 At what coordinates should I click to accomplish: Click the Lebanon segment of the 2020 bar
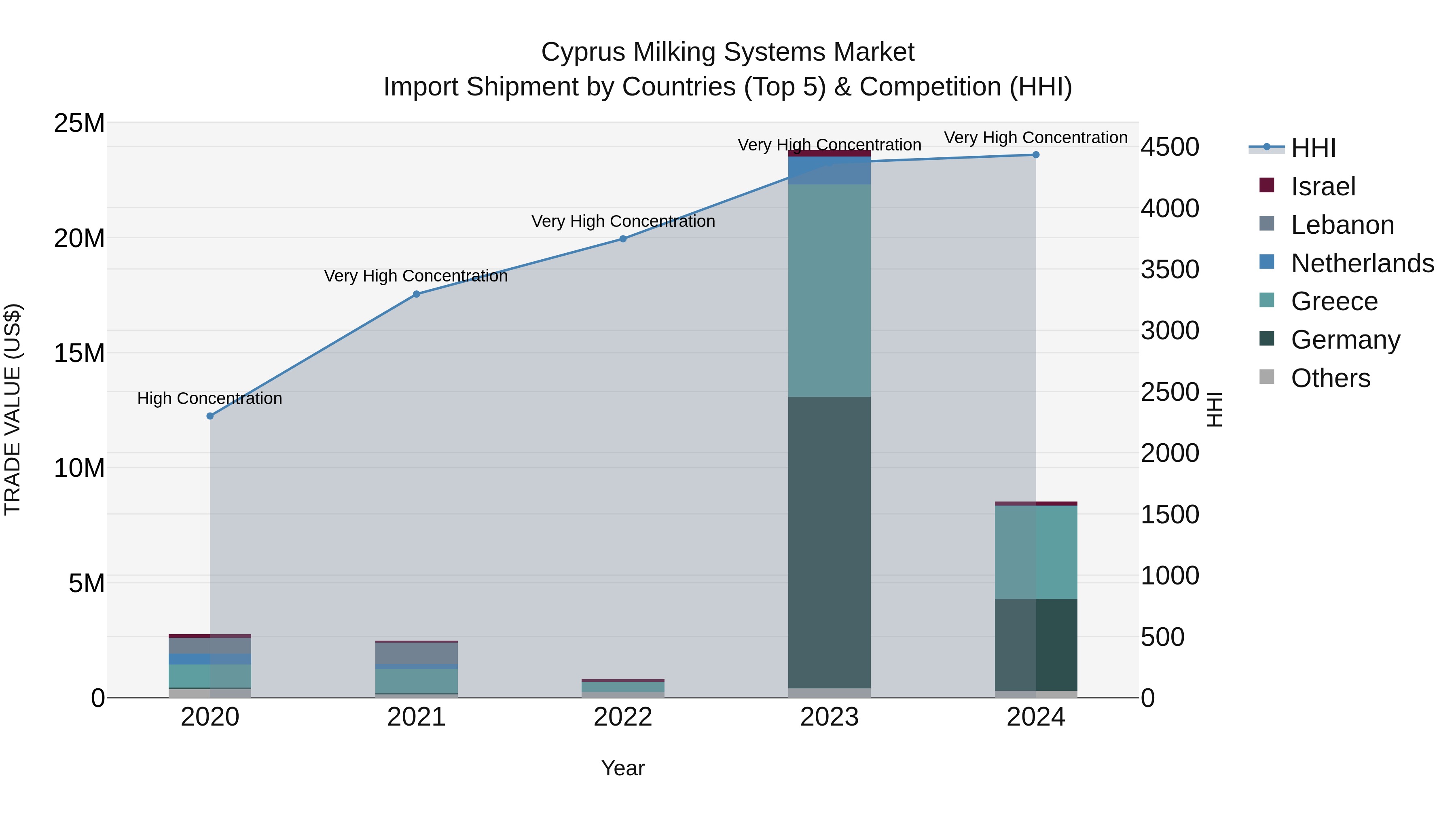[x=210, y=645]
